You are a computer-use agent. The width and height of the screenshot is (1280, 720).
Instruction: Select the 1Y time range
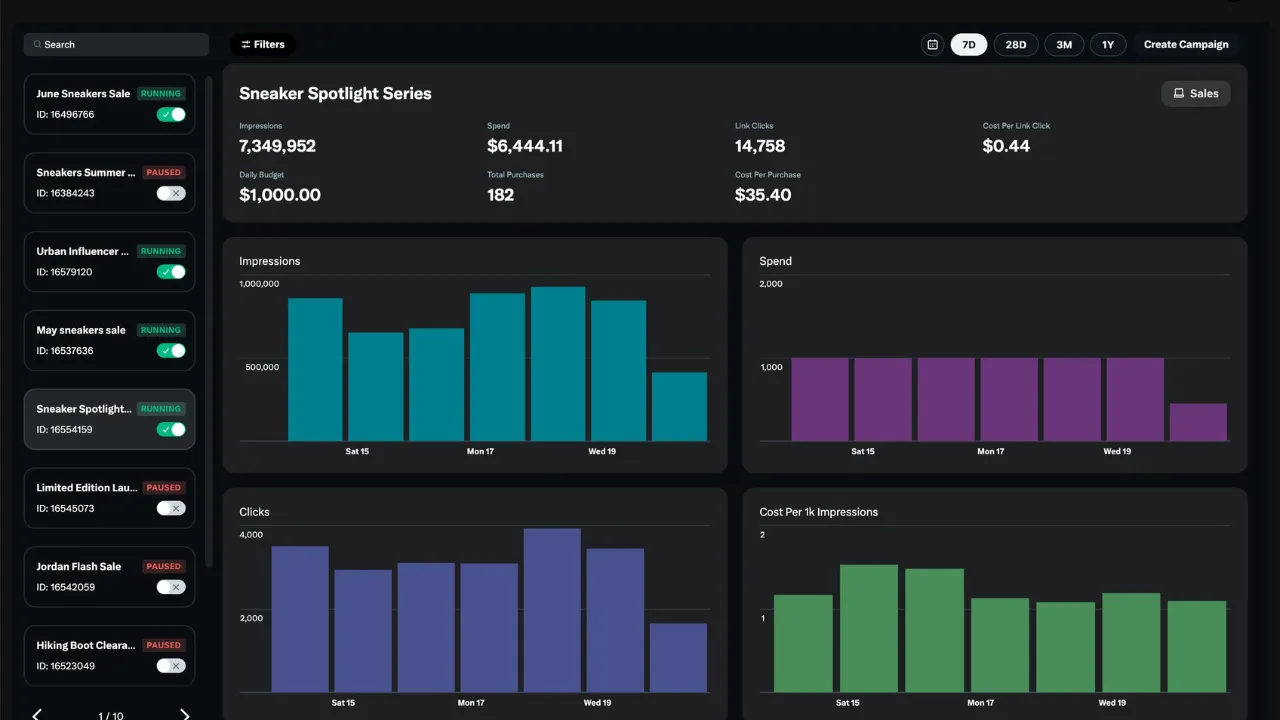(x=1108, y=45)
